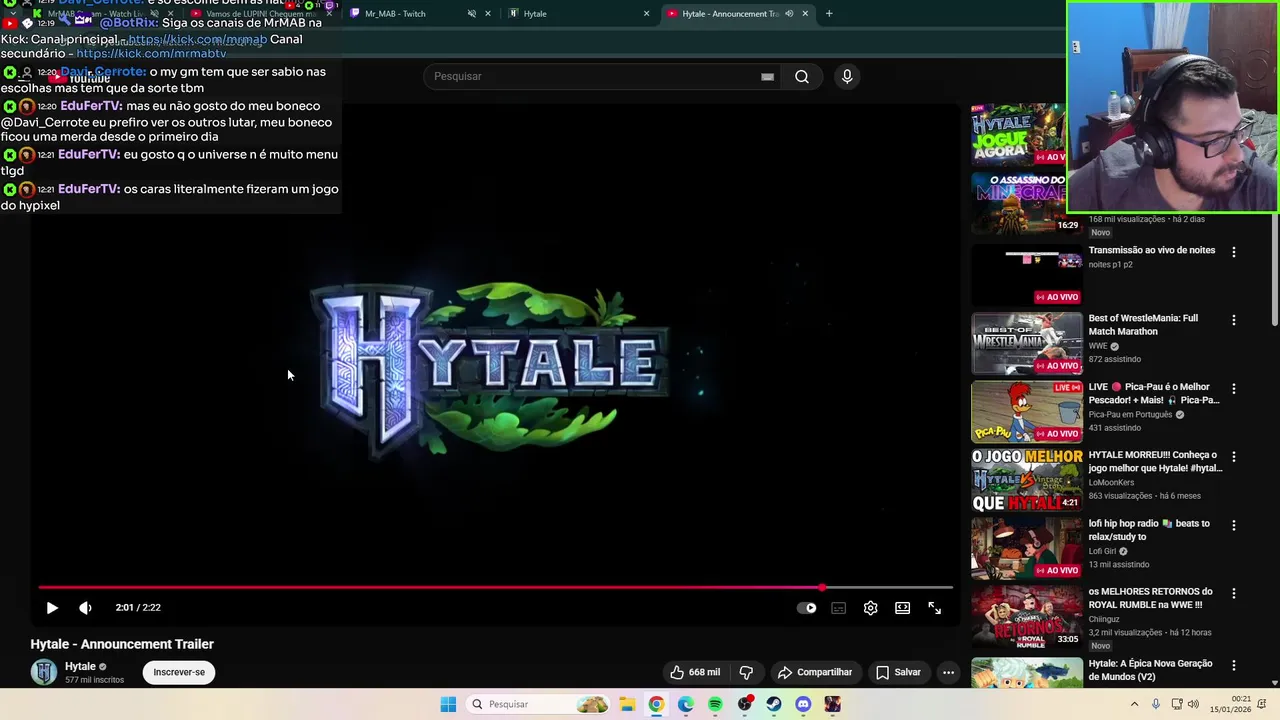
Task: Open the Hytale channel name link
Action: pyautogui.click(x=80, y=666)
